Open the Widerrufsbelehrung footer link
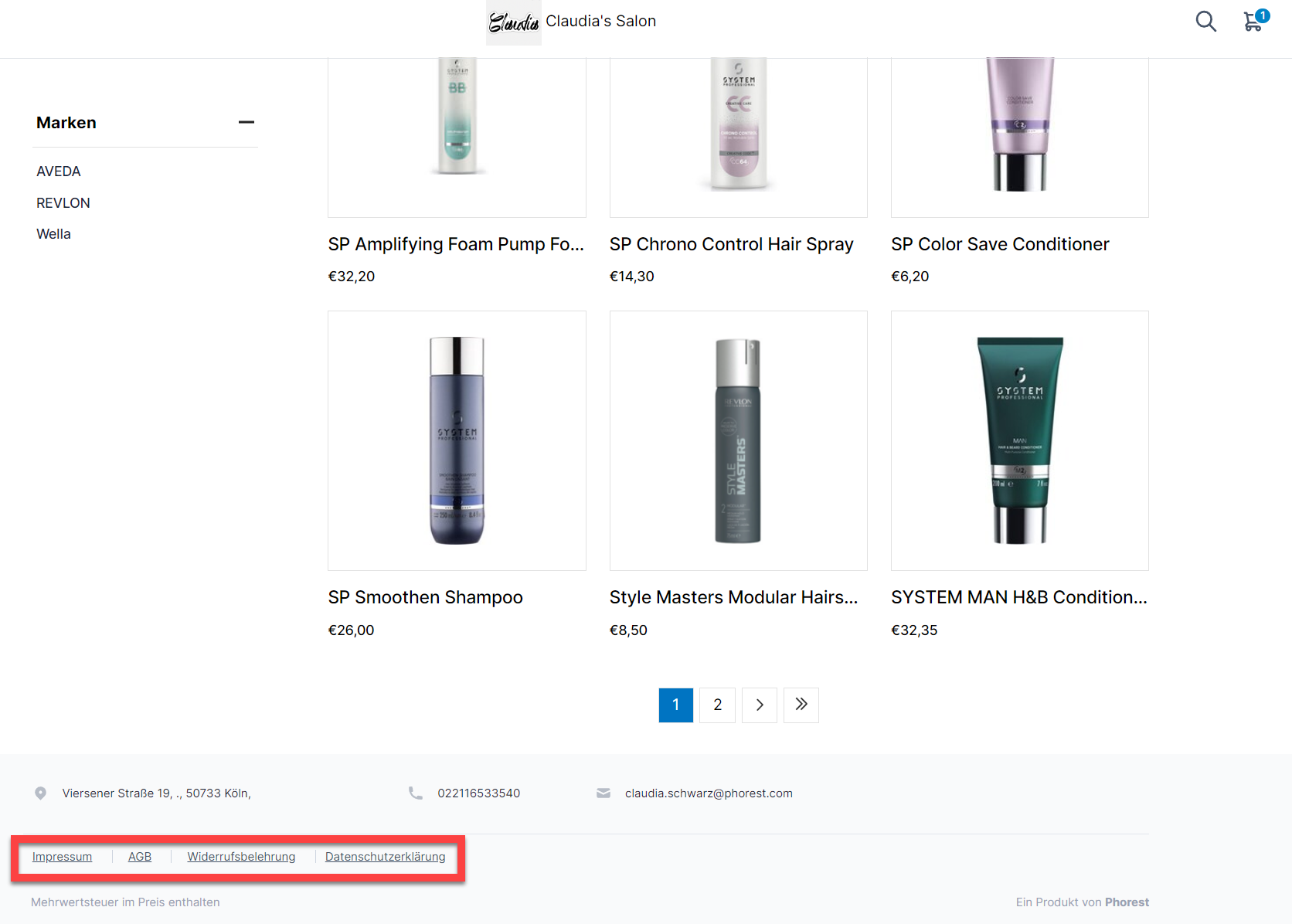This screenshot has width=1292, height=924. click(x=241, y=857)
